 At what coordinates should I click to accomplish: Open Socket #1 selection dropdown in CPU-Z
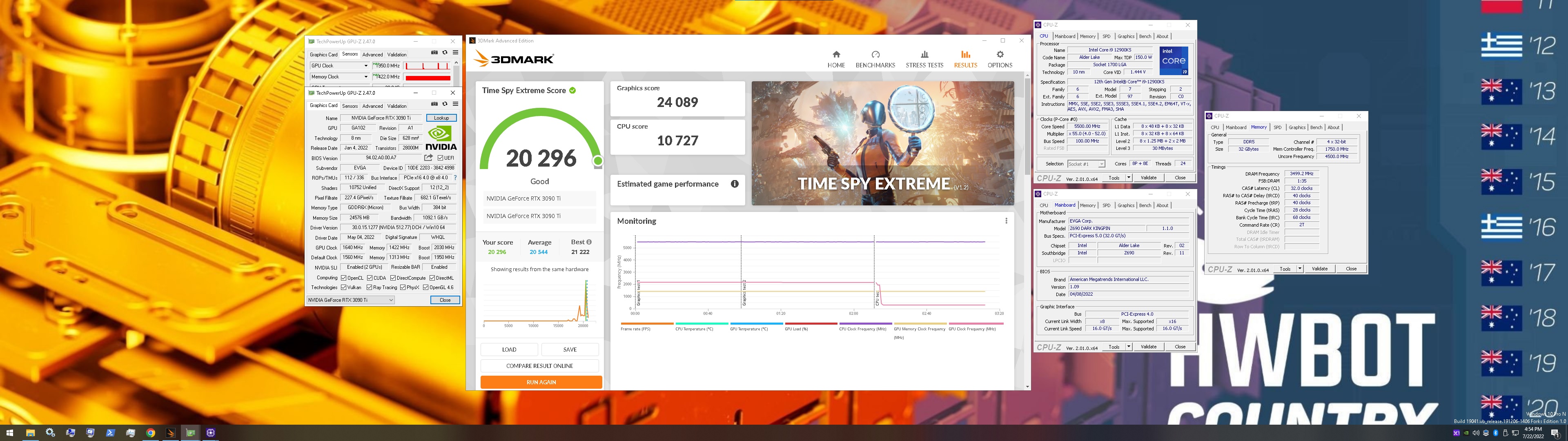(x=1086, y=164)
